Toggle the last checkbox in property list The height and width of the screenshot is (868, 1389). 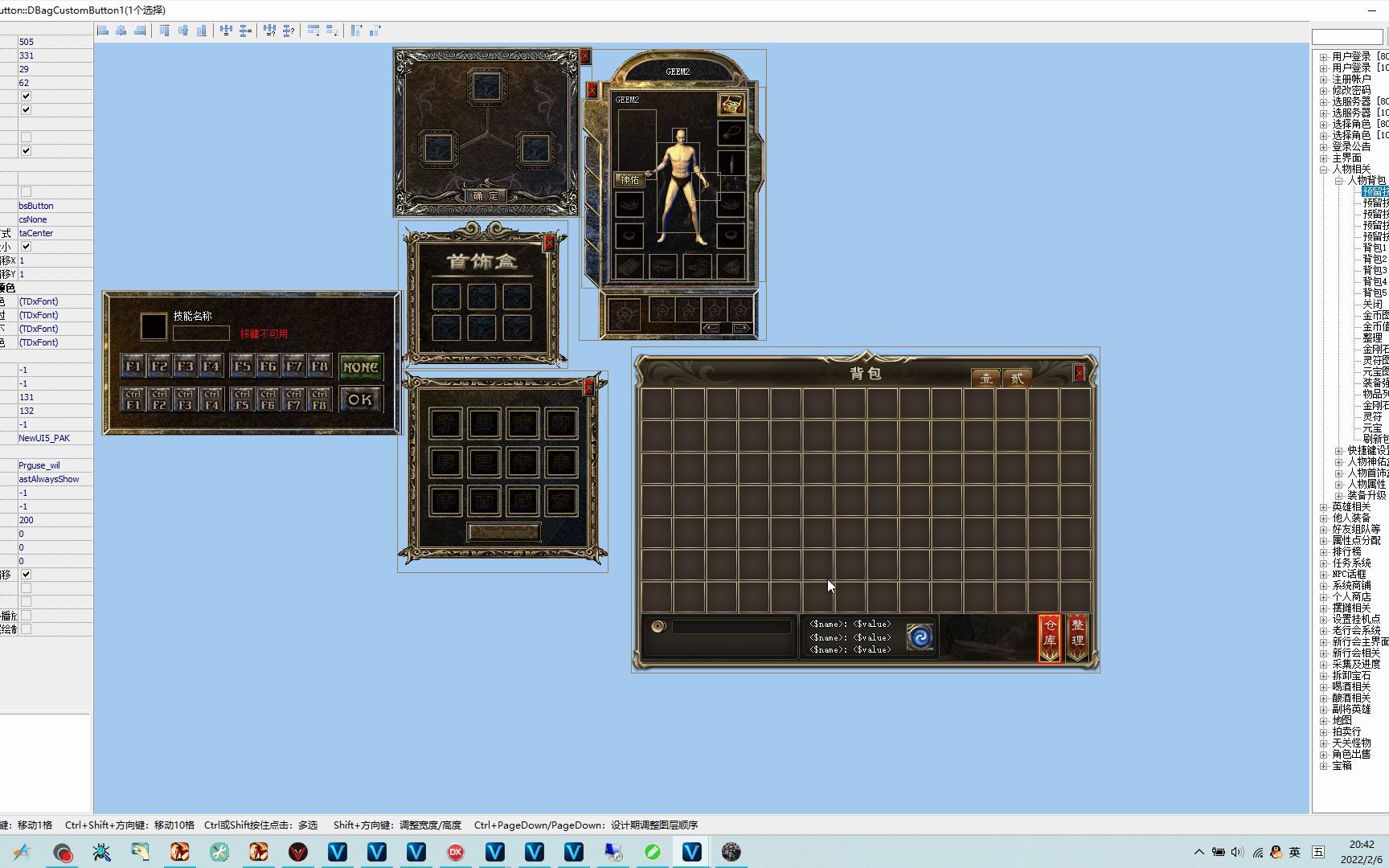click(x=26, y=628)
